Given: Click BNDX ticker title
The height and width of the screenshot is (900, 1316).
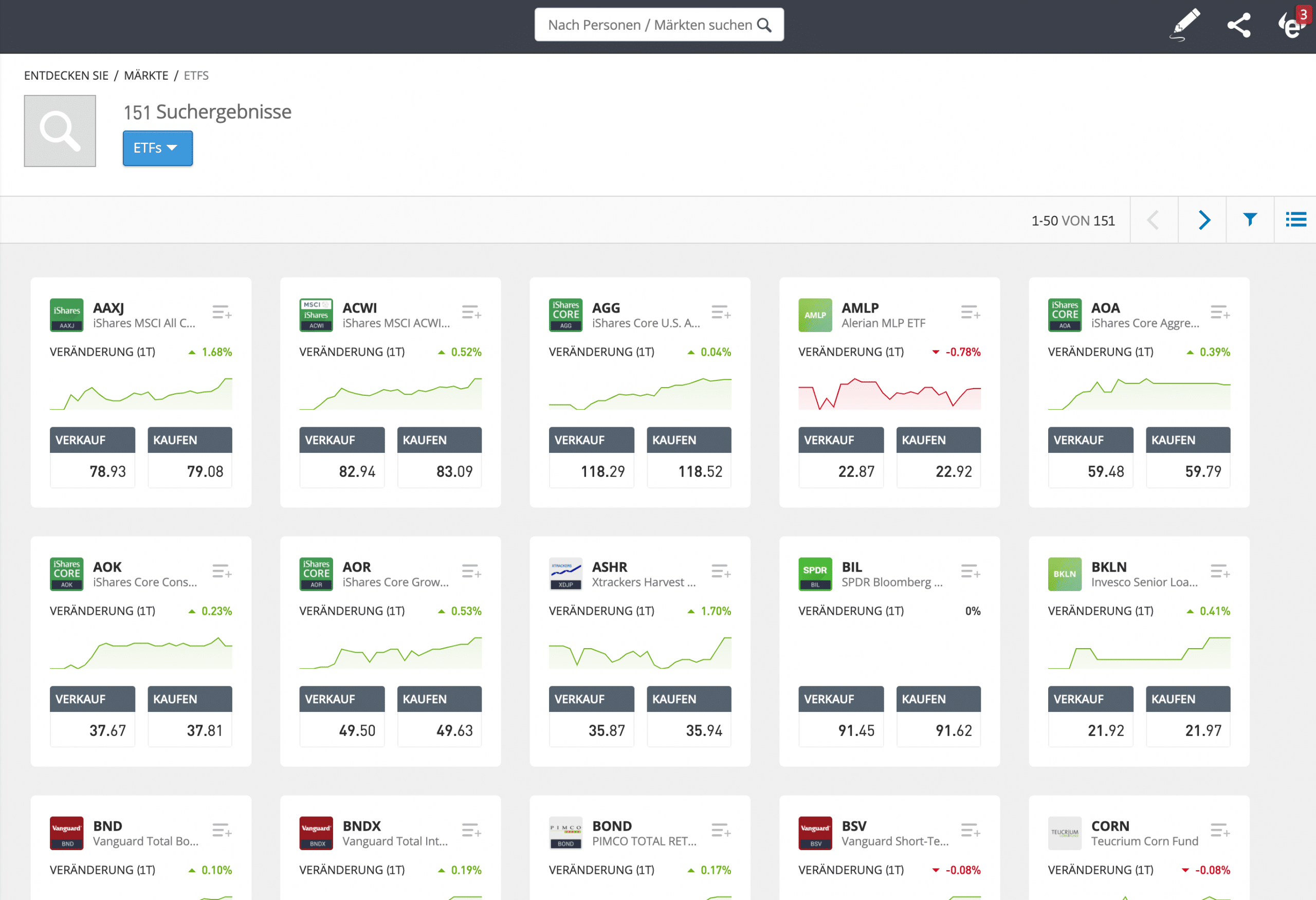Looking at the screenshot, I should click(362, 826).
